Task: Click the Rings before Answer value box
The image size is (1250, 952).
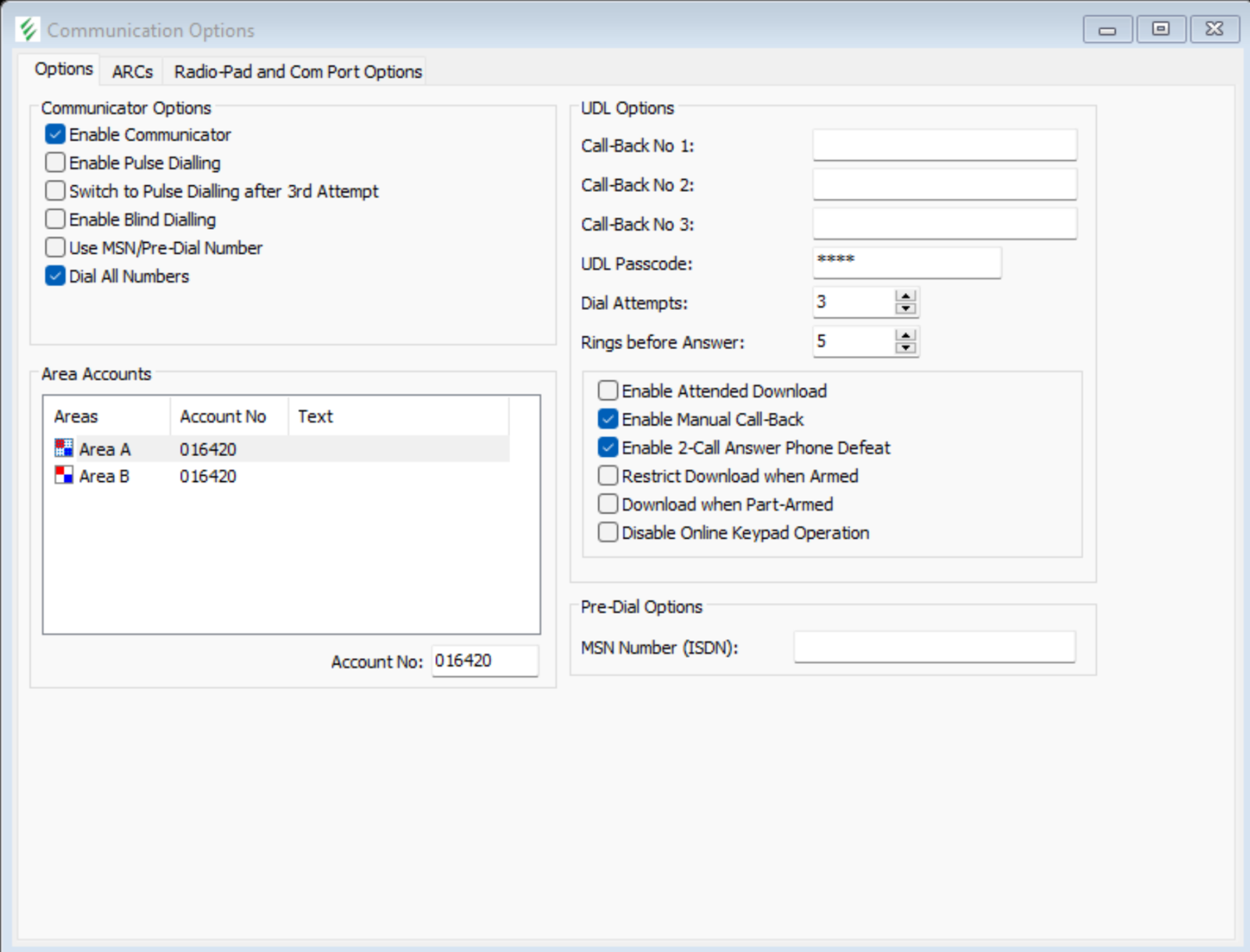Action: click(x=854, y=341)
